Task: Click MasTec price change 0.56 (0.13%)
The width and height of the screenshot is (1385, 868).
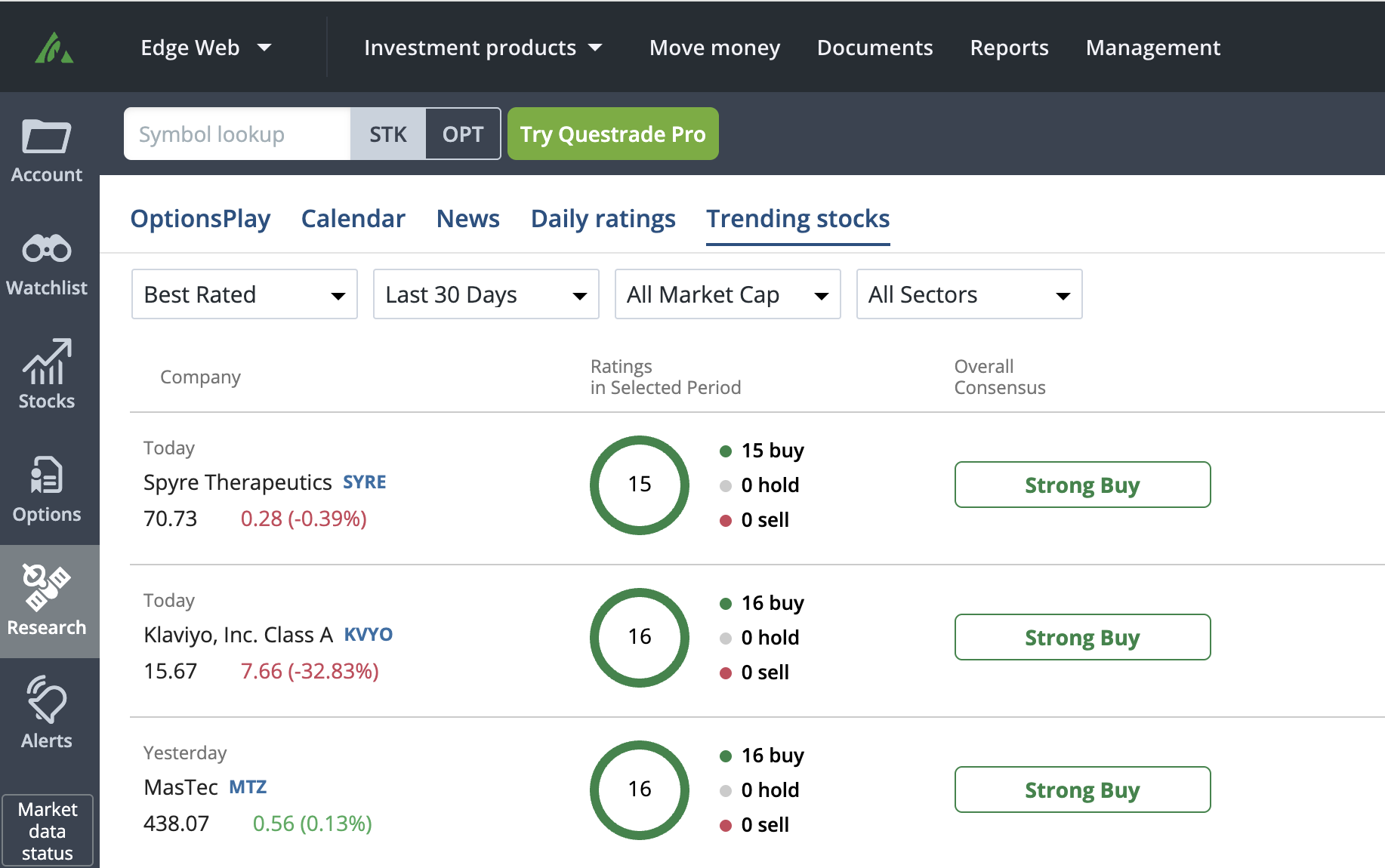Action: point(312,823)
